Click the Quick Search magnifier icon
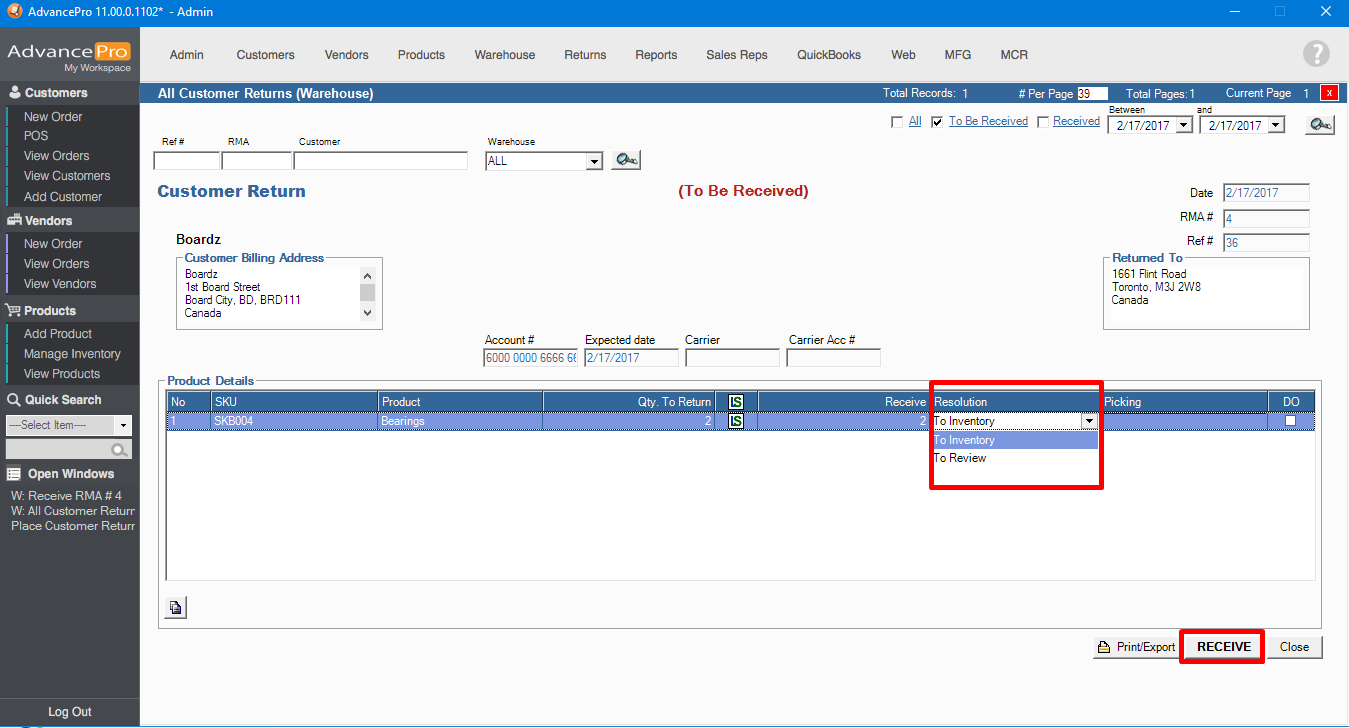 [120, 450]
